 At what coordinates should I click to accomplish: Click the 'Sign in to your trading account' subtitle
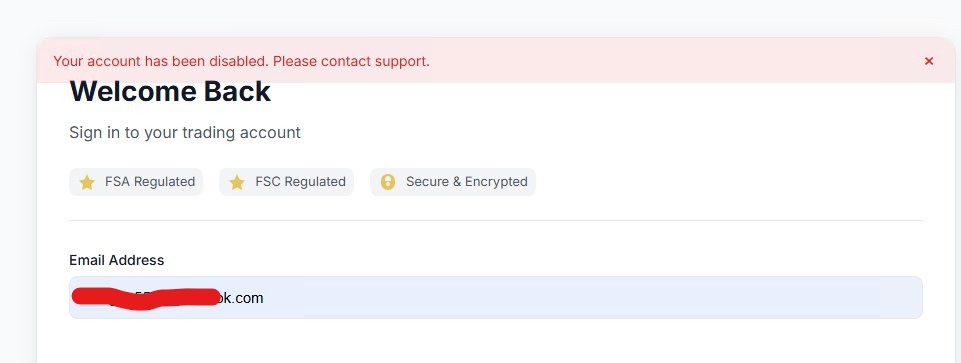pyautogui.click(x=184, y=132)
